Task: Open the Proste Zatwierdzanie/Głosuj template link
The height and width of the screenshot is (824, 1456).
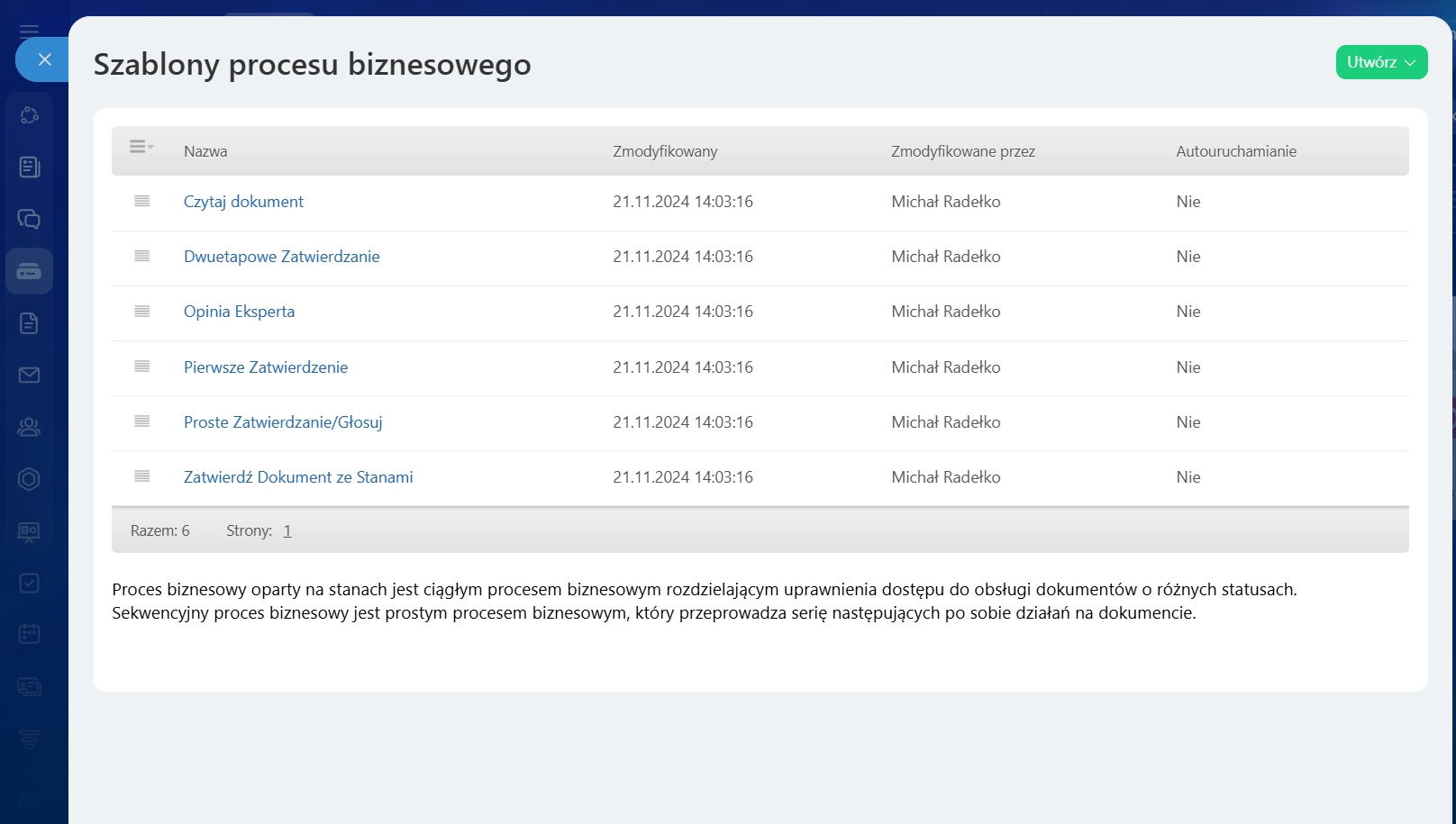Action: point(283,422)
